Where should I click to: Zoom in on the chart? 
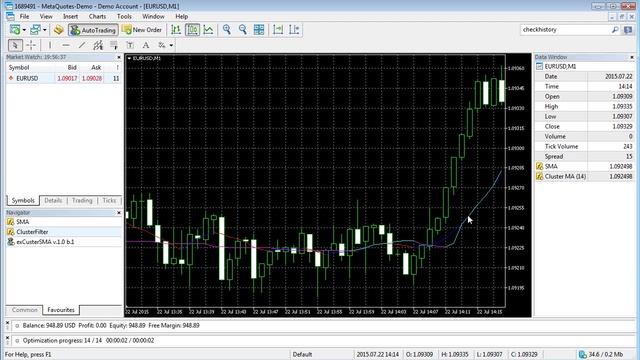click(227, 29)
